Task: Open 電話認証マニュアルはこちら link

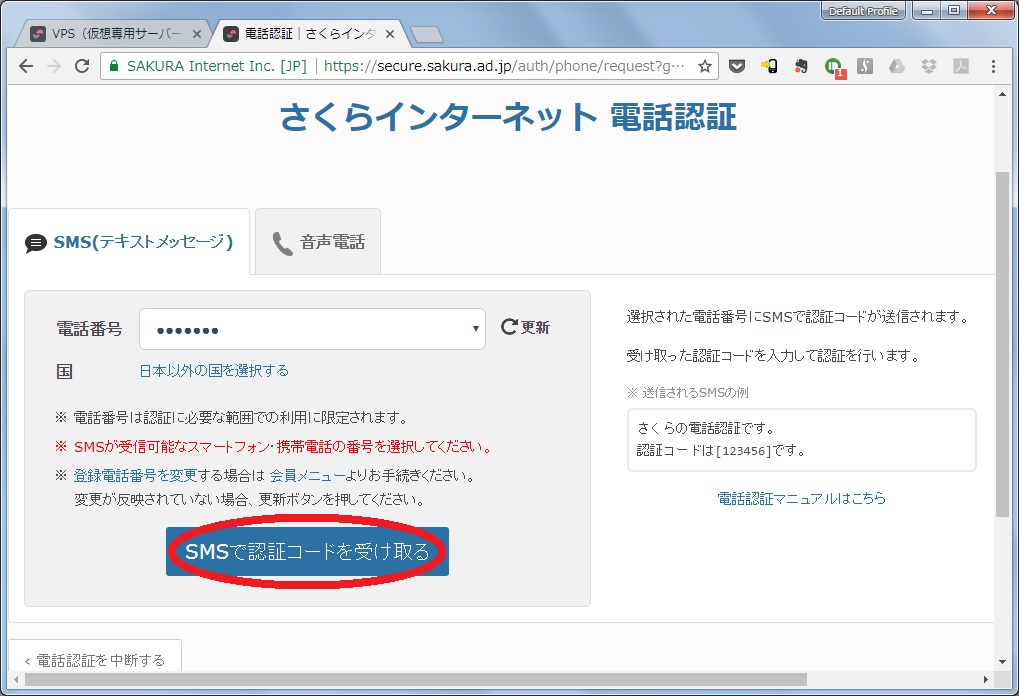Action: tap(801, 498)
